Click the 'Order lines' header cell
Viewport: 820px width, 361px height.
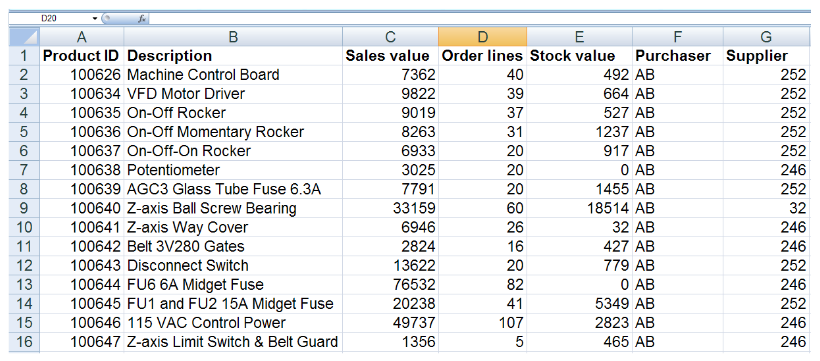coord(483,55)
